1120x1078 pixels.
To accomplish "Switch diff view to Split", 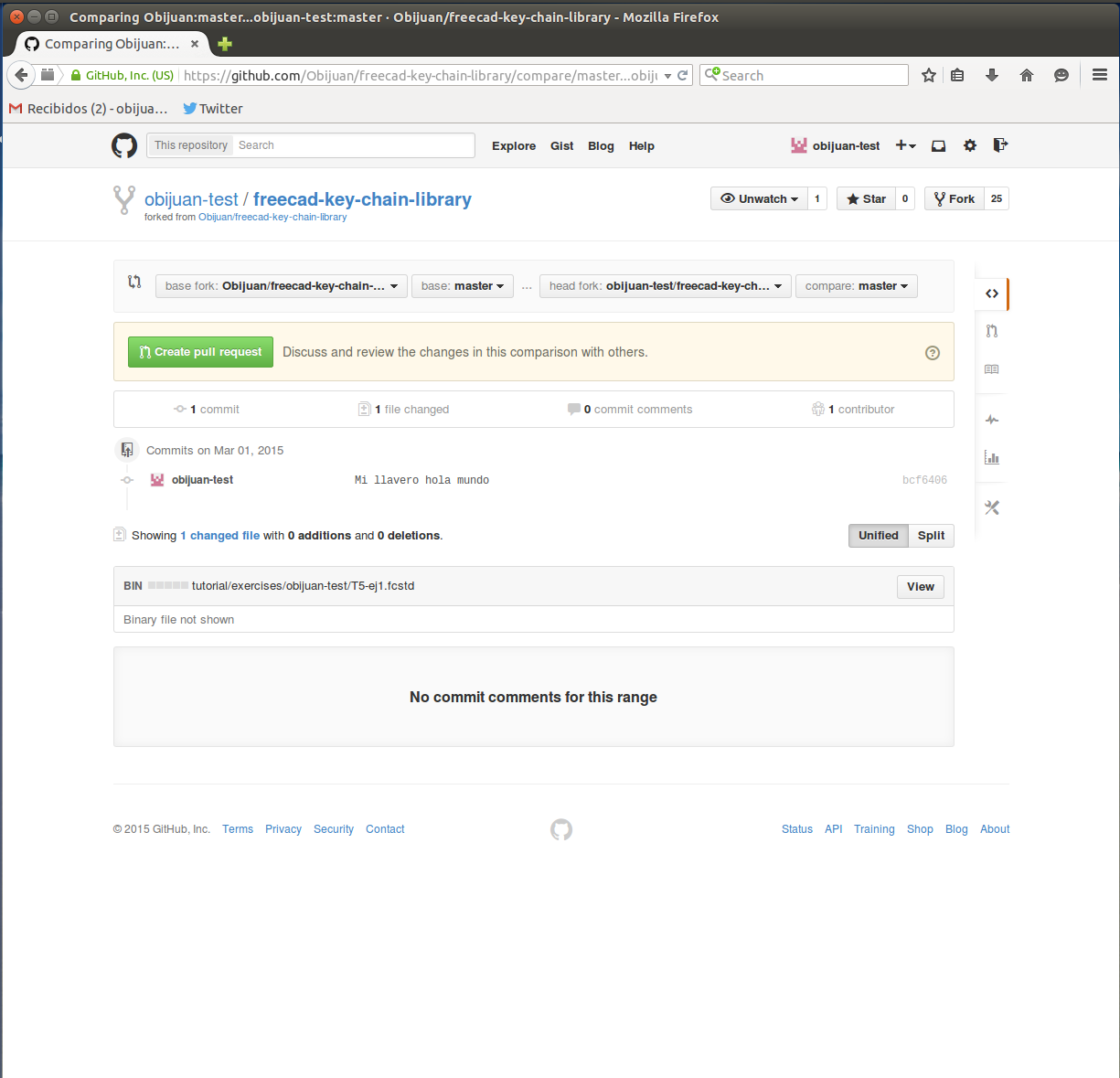I will (x=931, y=536).
